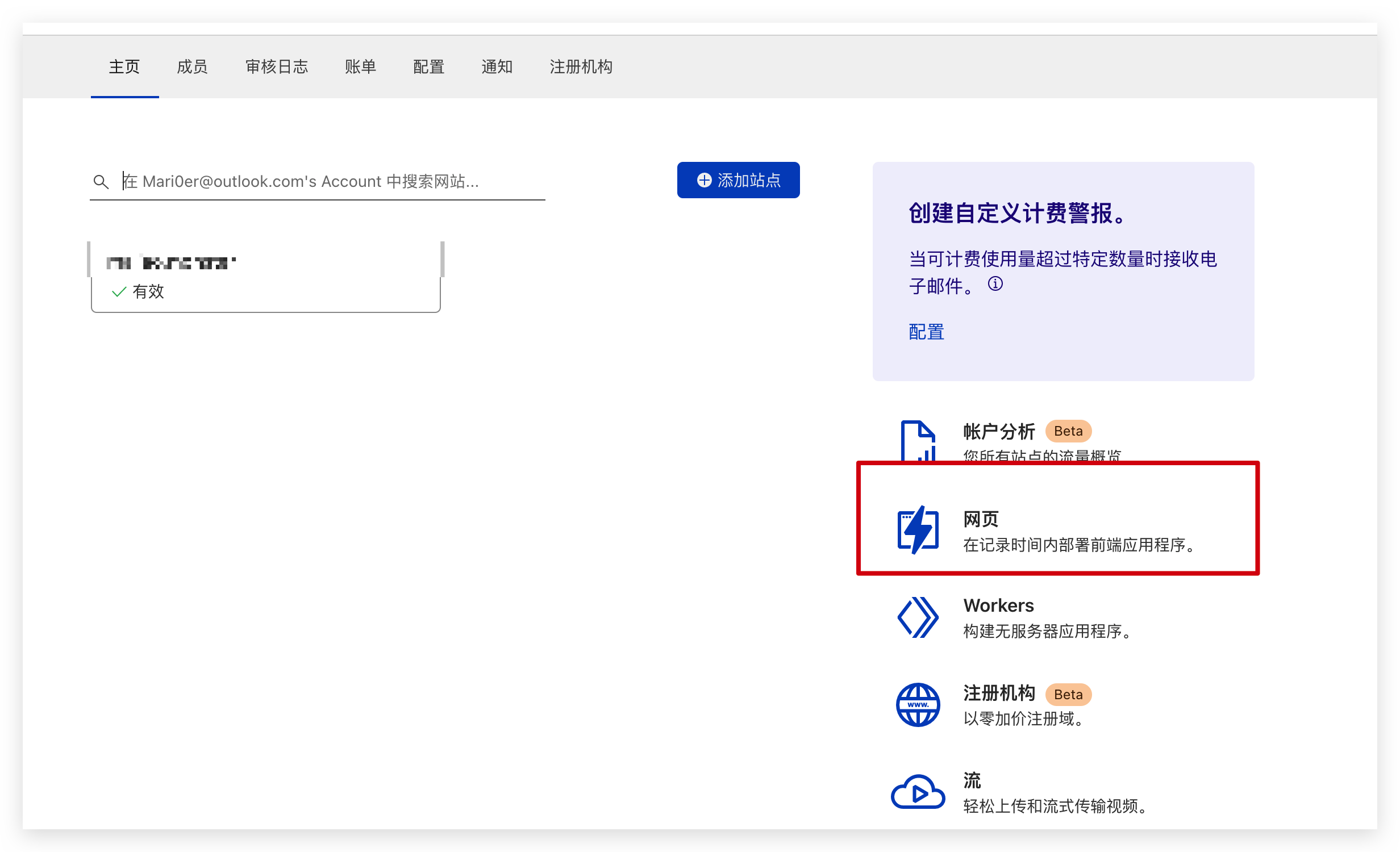Viewport: 1400px width, 852px height.
Task: Click the magnifier search icon
Action: pyautogui.click(x=101, y=182)
